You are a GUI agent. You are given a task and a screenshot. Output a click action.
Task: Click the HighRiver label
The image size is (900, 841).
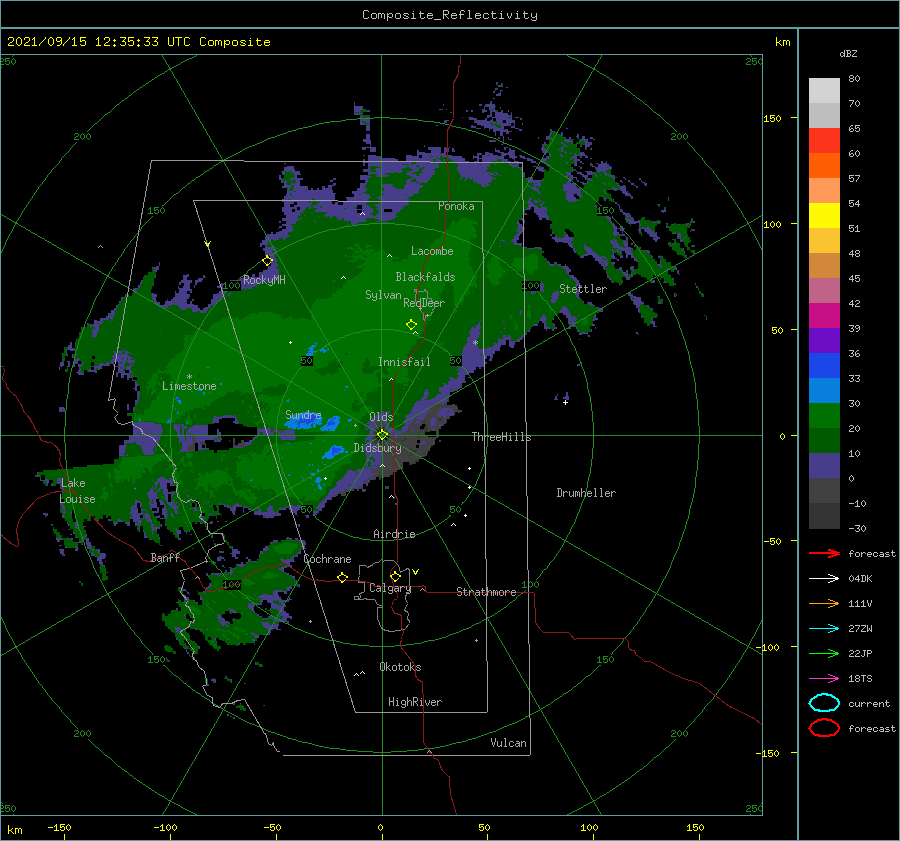click(414, 702)
